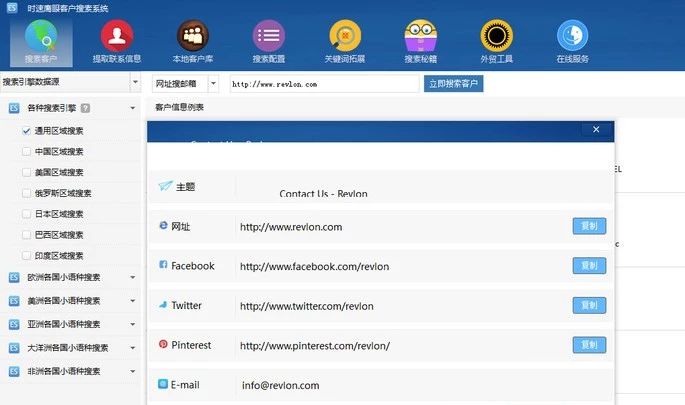Image resolution: width=685 pixels, height=405 pixels.
Task: Click the http://www.revlon.com text in dialog
Action: click(291, 227)
